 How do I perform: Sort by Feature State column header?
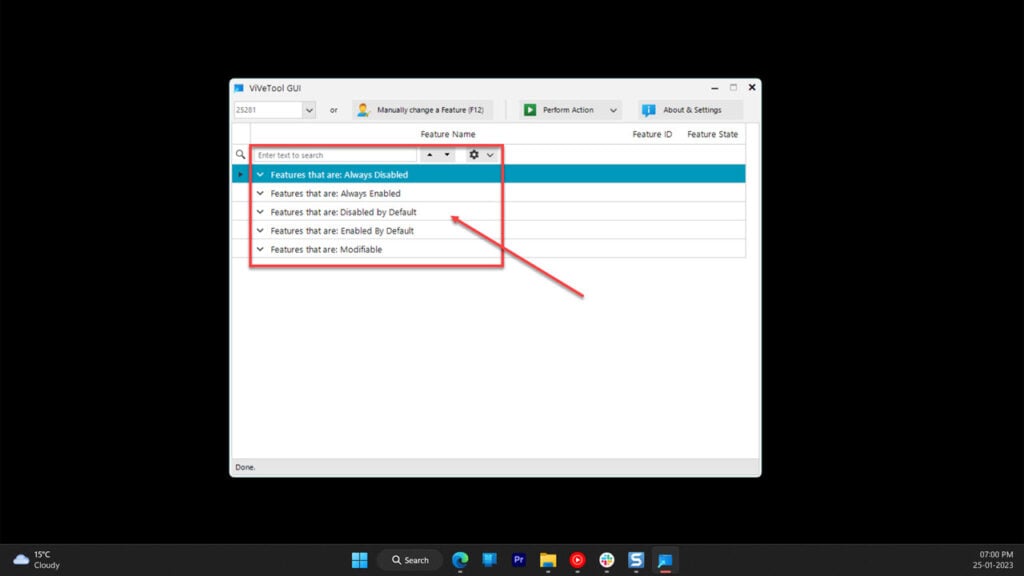pyautogui.click(x=712, y=134)
